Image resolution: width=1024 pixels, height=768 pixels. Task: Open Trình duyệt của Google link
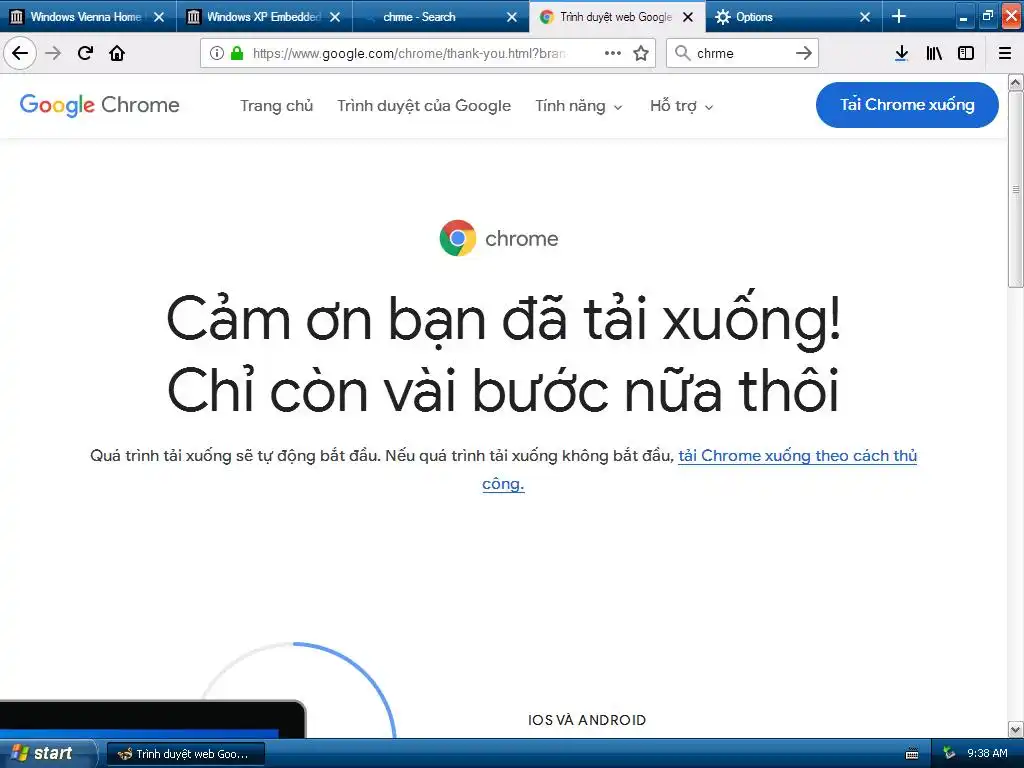point(424,106)
